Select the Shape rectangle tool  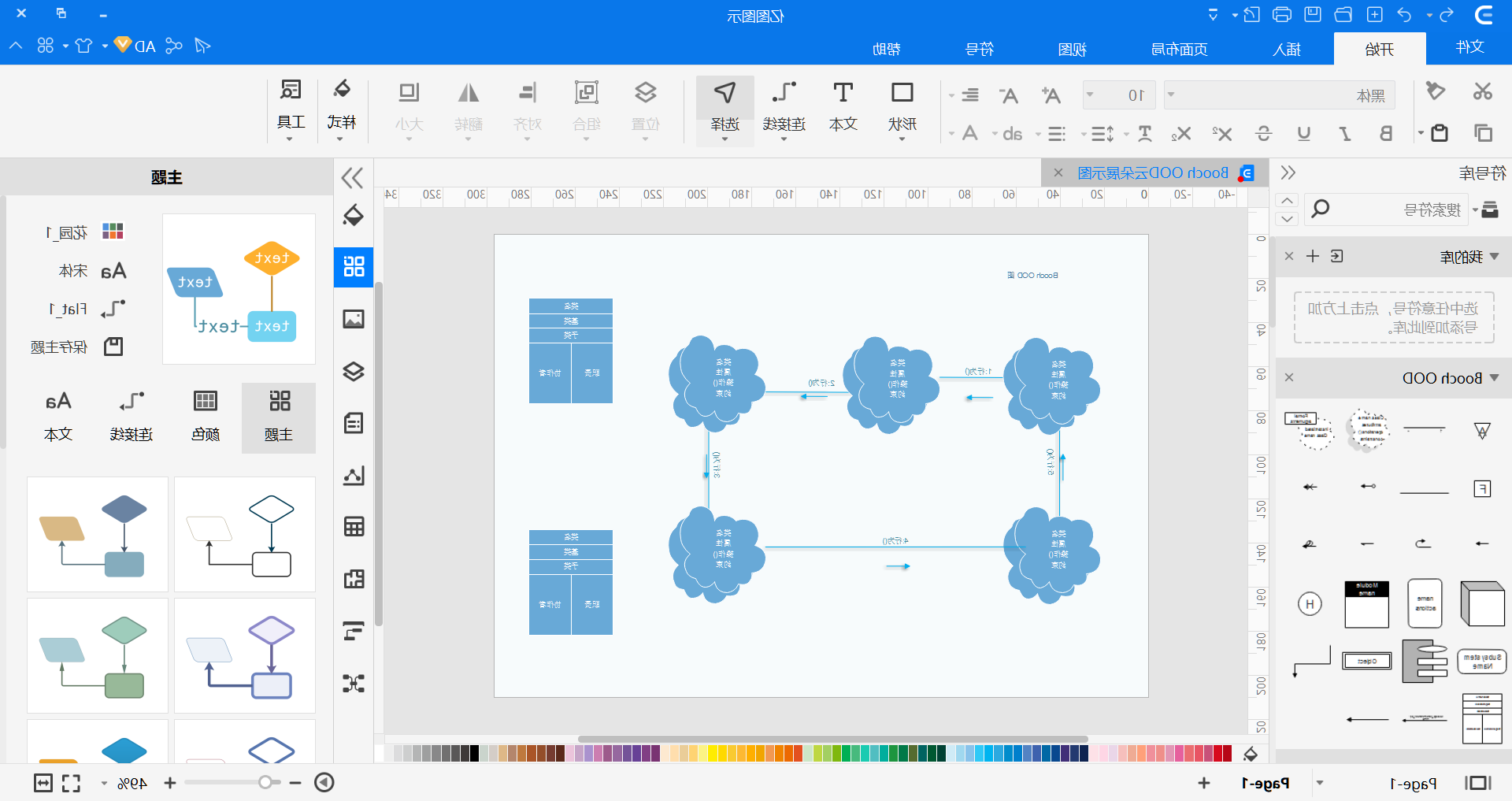click(x=902, y=106)
